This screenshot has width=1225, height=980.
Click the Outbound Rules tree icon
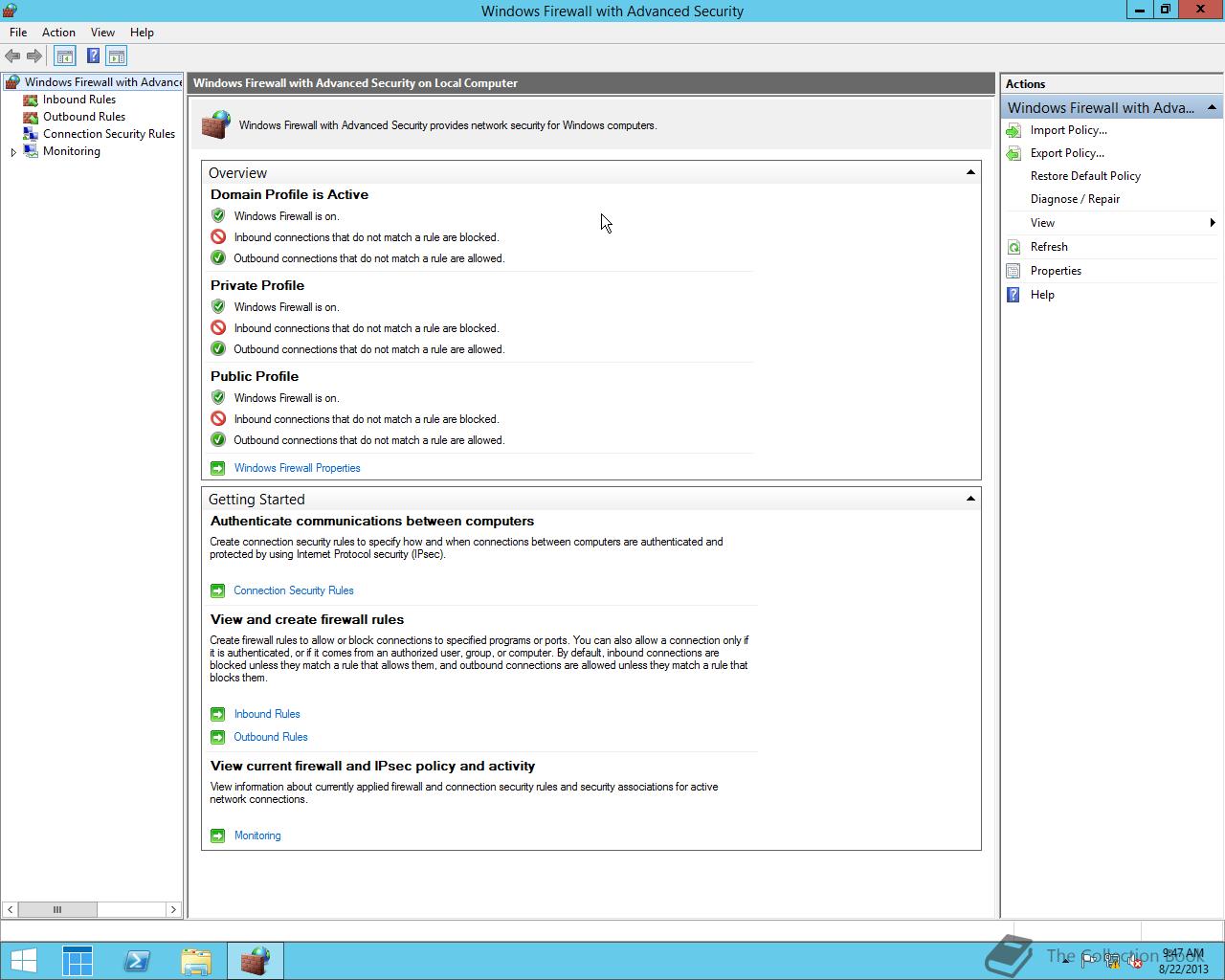coord(31,117)
